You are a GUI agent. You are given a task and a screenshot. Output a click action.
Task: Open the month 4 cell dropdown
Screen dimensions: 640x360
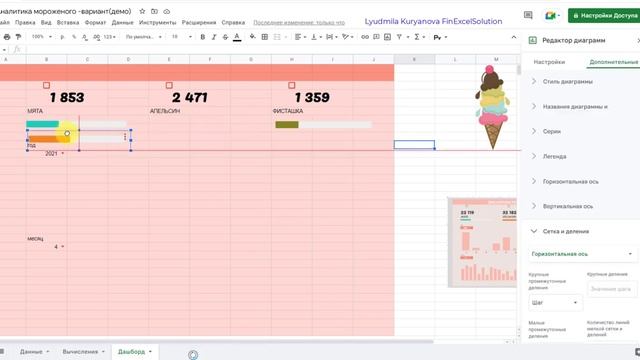point(62,247)
